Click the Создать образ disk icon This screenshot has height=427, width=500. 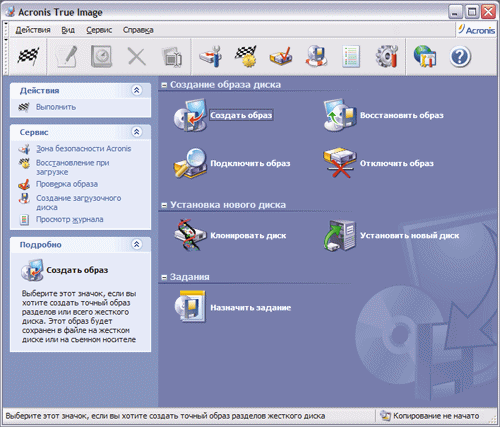click(190, 115)
